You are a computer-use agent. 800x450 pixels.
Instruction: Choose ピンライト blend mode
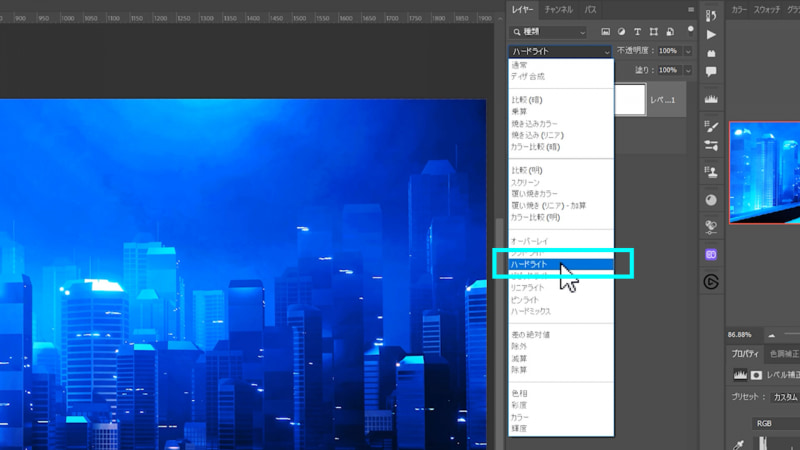pos(561,299)
